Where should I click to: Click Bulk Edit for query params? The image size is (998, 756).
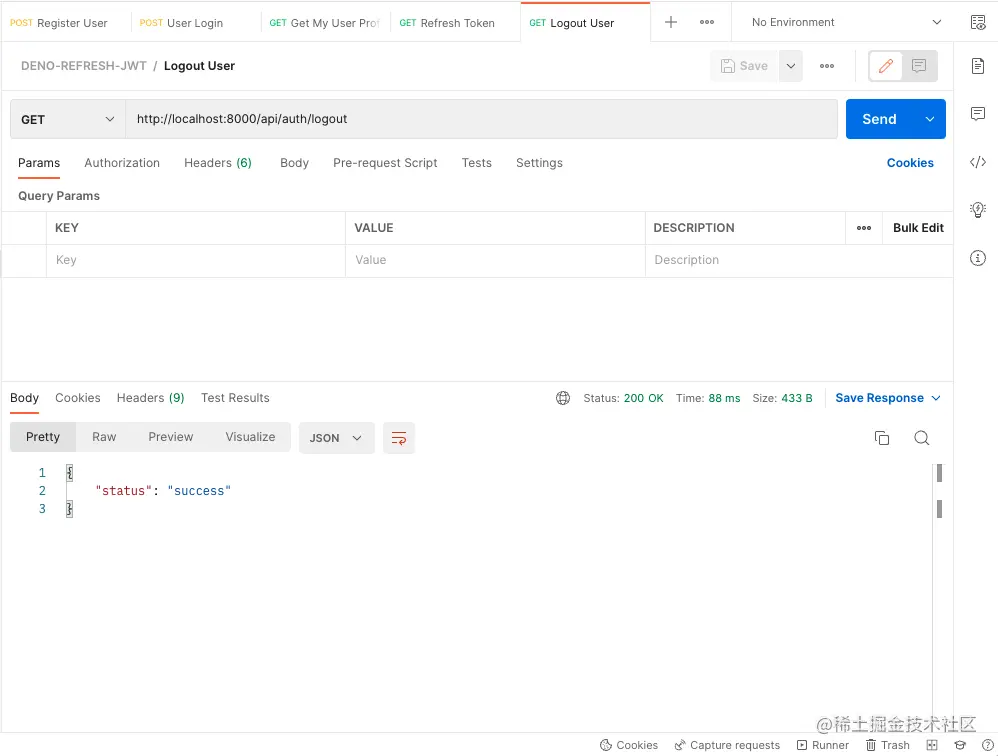pyautogui.click(x=918, y=228)
